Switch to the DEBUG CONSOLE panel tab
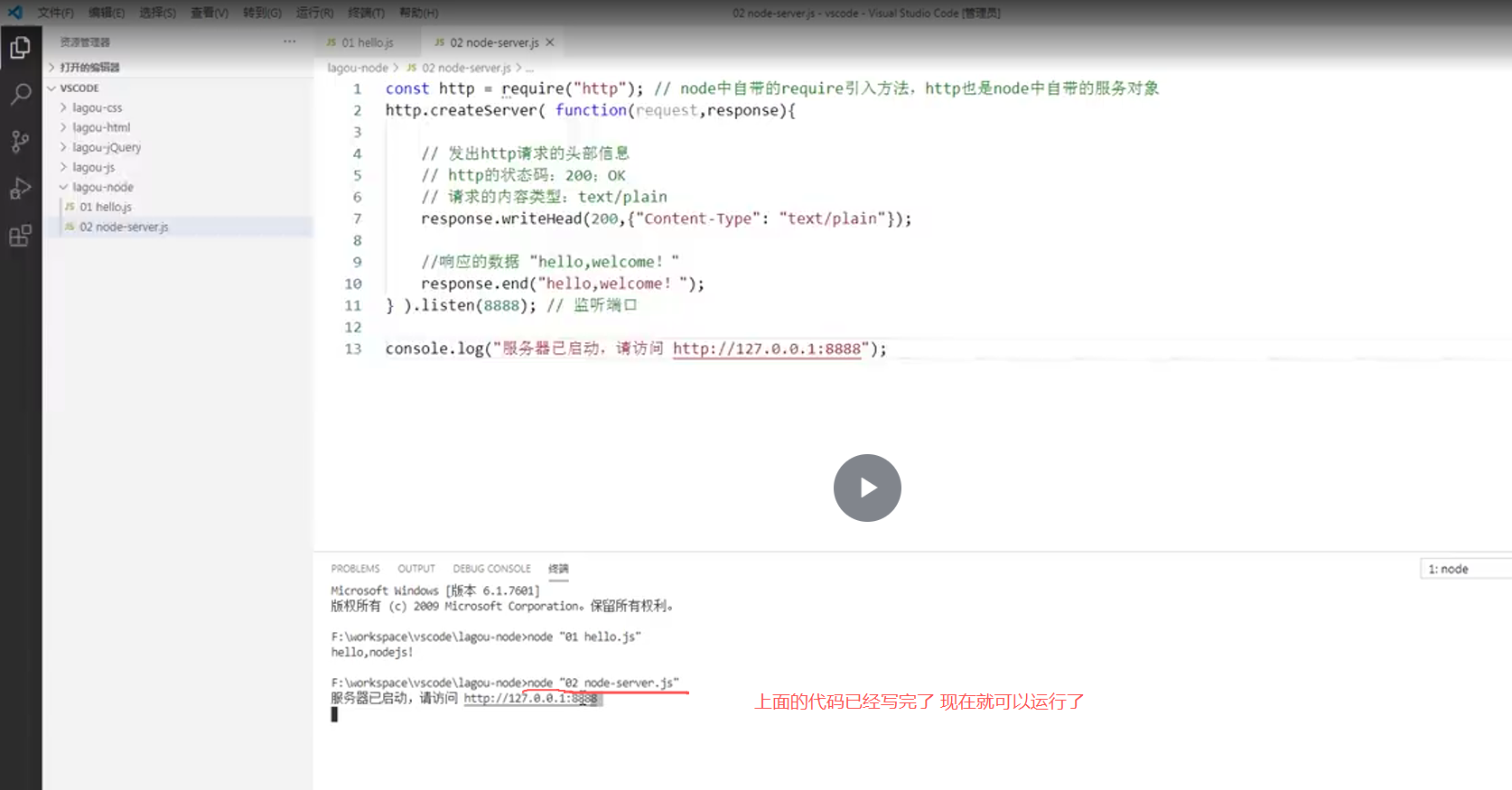This screenshot has height=790, width=1512. pos(492,569)
